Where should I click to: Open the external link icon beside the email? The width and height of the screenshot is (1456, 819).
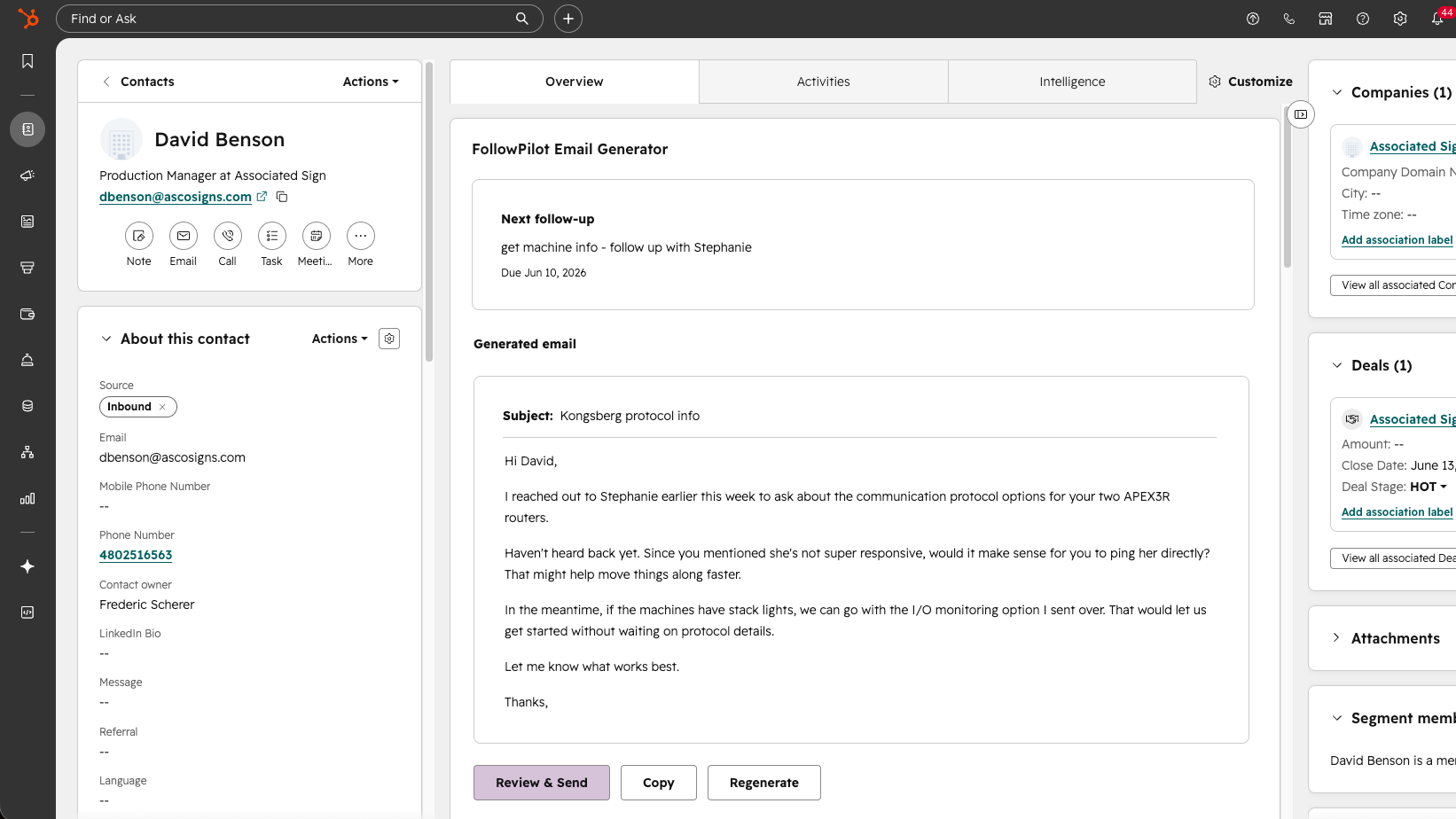point(262,197)
